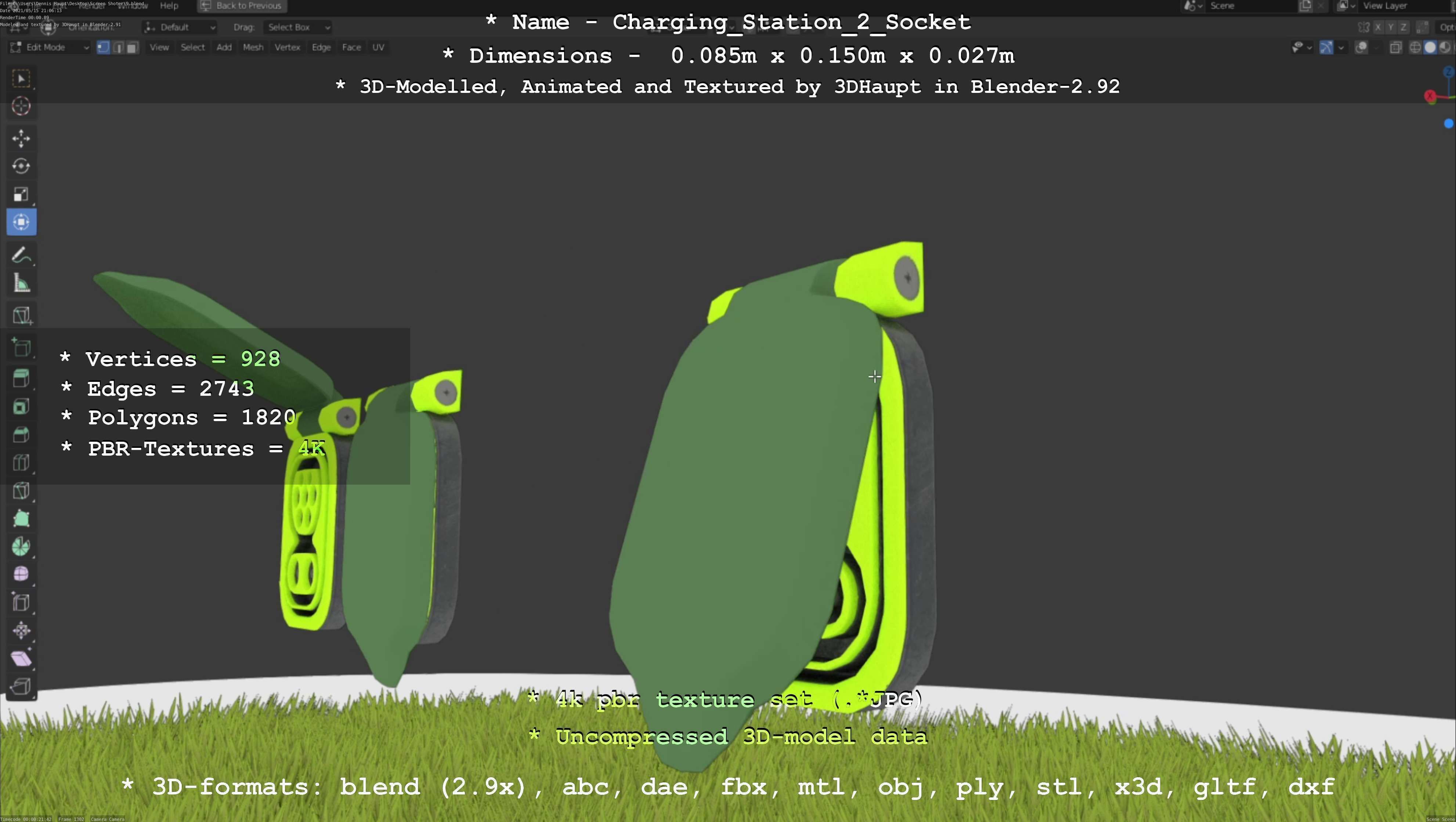Click the blue Z axis gizmo handle
Screen dimensions: 1456x822
click(1449, 72)
